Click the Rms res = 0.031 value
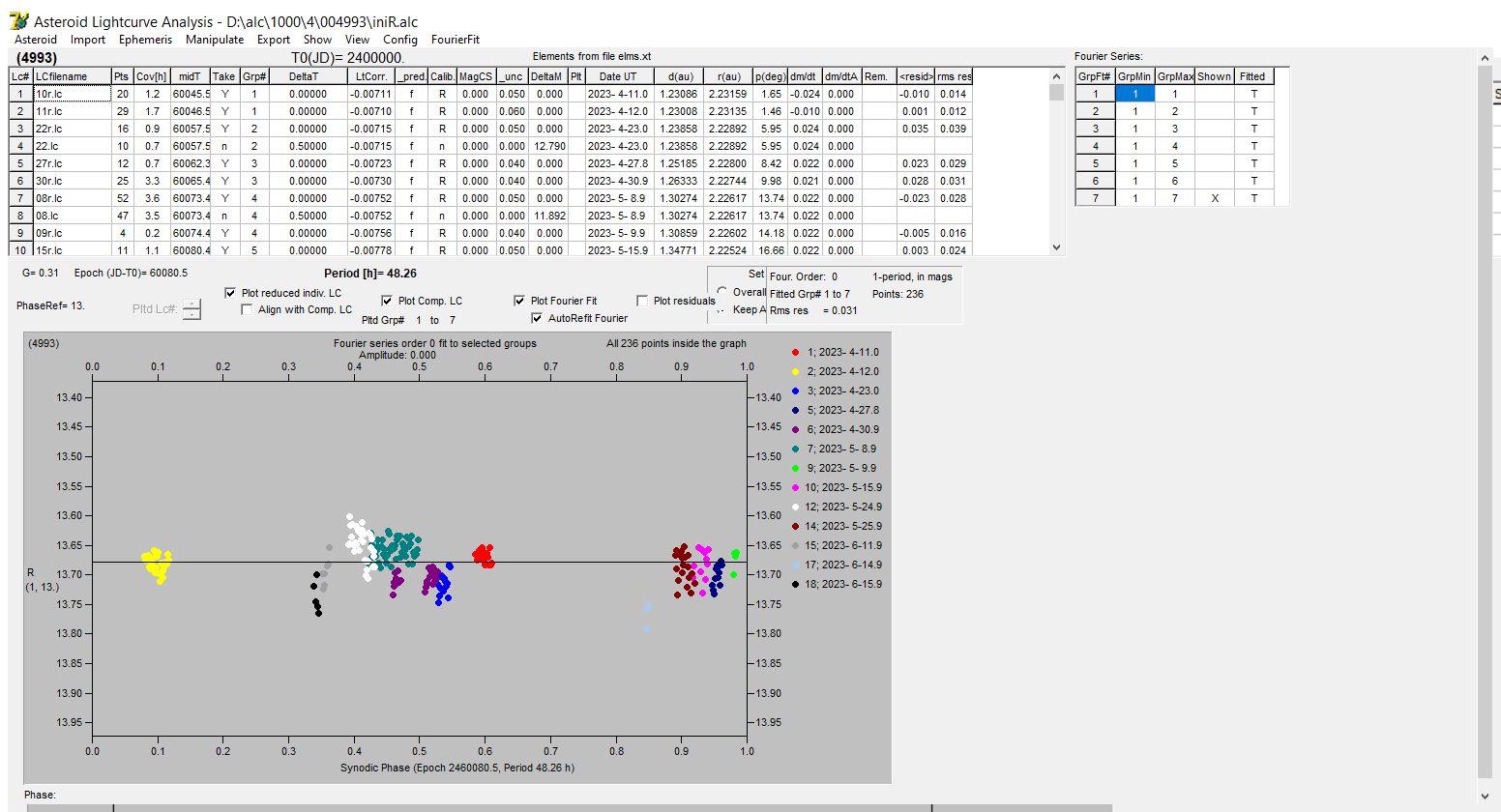The width and height of the screenshot is (1501, 812). pos(813,310)
